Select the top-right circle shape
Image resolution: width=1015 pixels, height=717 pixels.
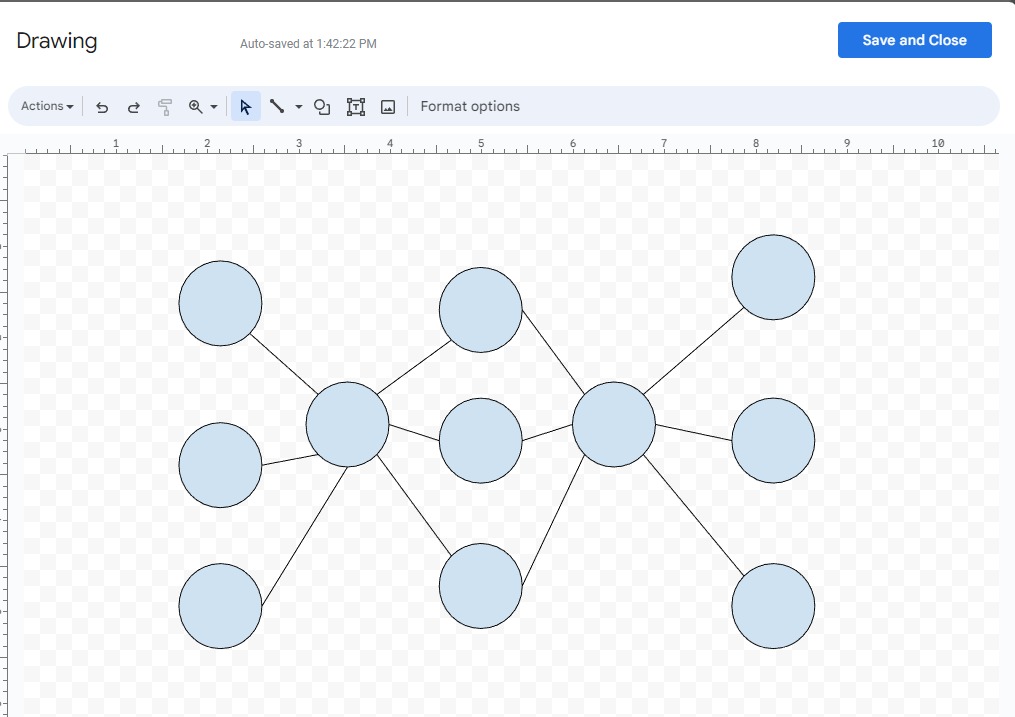[773, 277]
